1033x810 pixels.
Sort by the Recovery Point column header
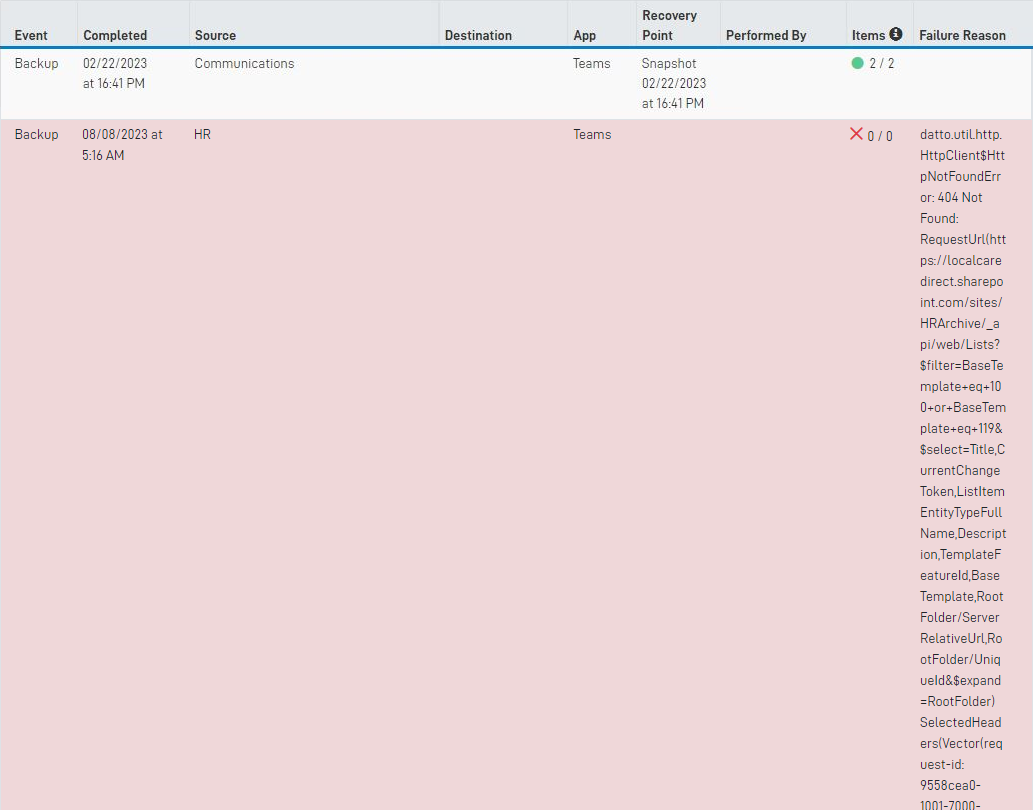[x=669, y=25]
